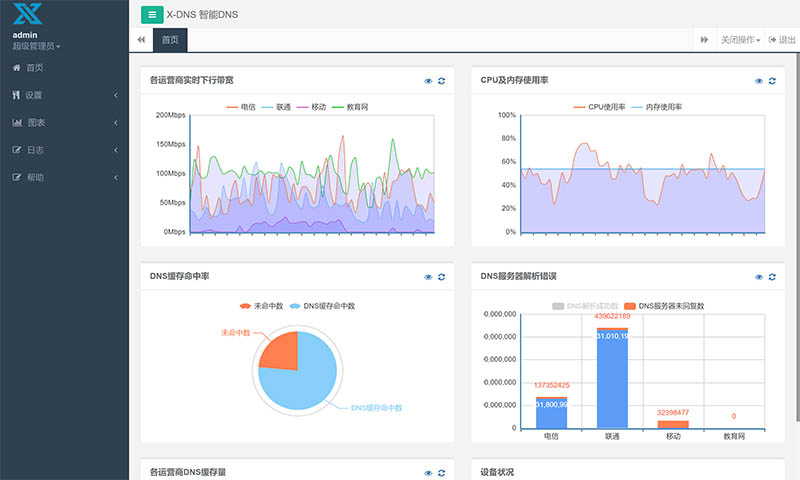Toggle visibility of the 各运营商实时下行带宽 bandwidth panel
Image resolution: width=800 pixels, height=480 pixels.
click(x=428, y=80)
